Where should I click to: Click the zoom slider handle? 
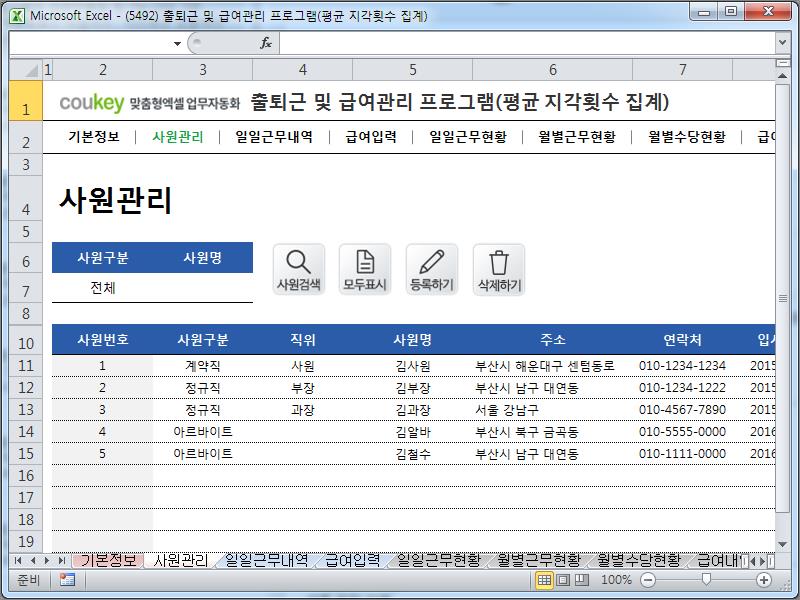click(706, 579)
